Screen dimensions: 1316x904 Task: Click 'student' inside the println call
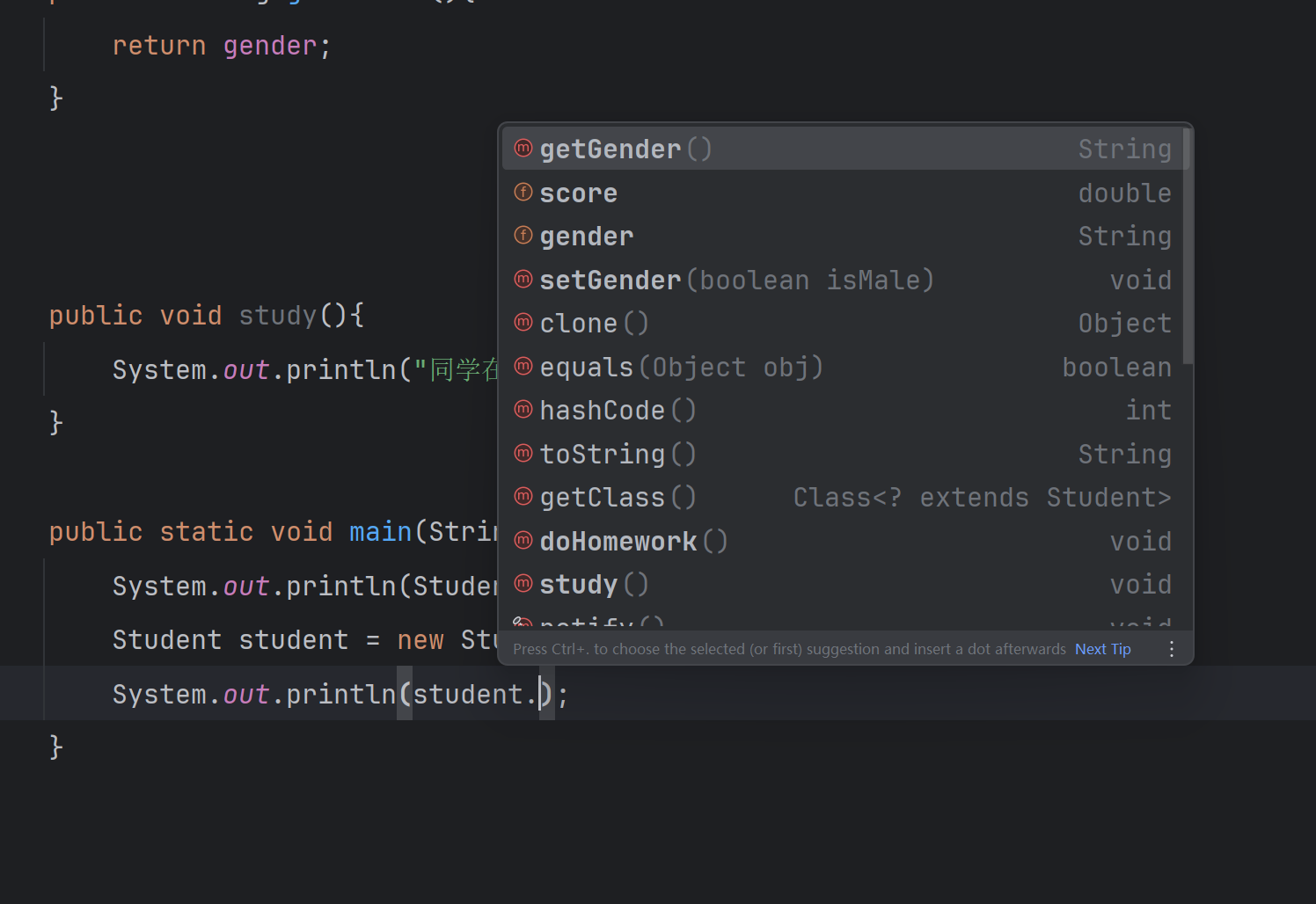tap(468, 694)
